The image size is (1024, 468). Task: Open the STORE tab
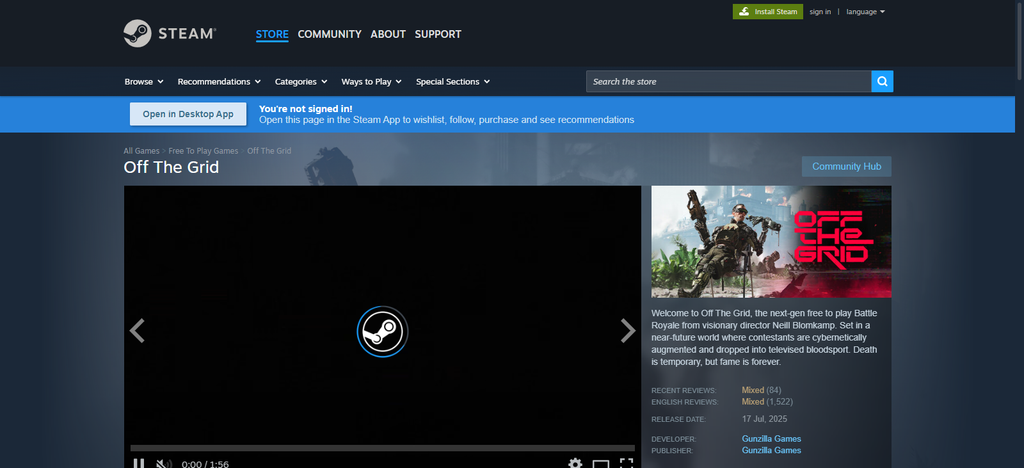point(272,34)
